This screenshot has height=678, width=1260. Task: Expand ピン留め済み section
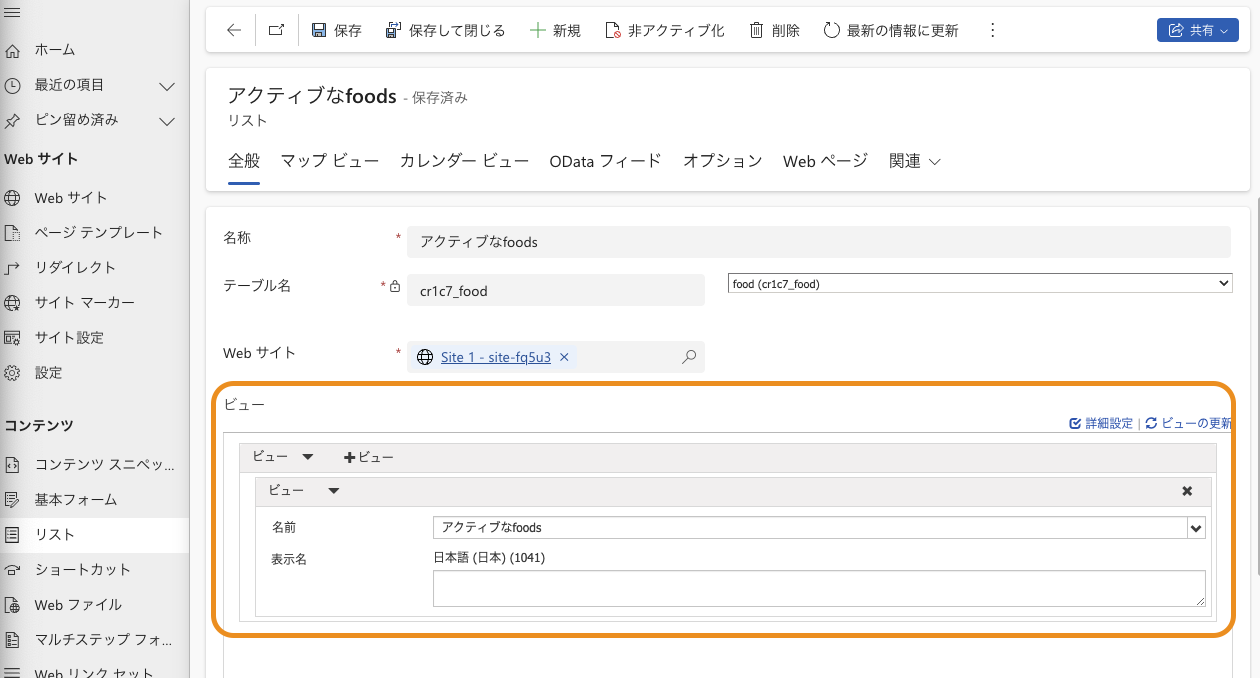167,120
